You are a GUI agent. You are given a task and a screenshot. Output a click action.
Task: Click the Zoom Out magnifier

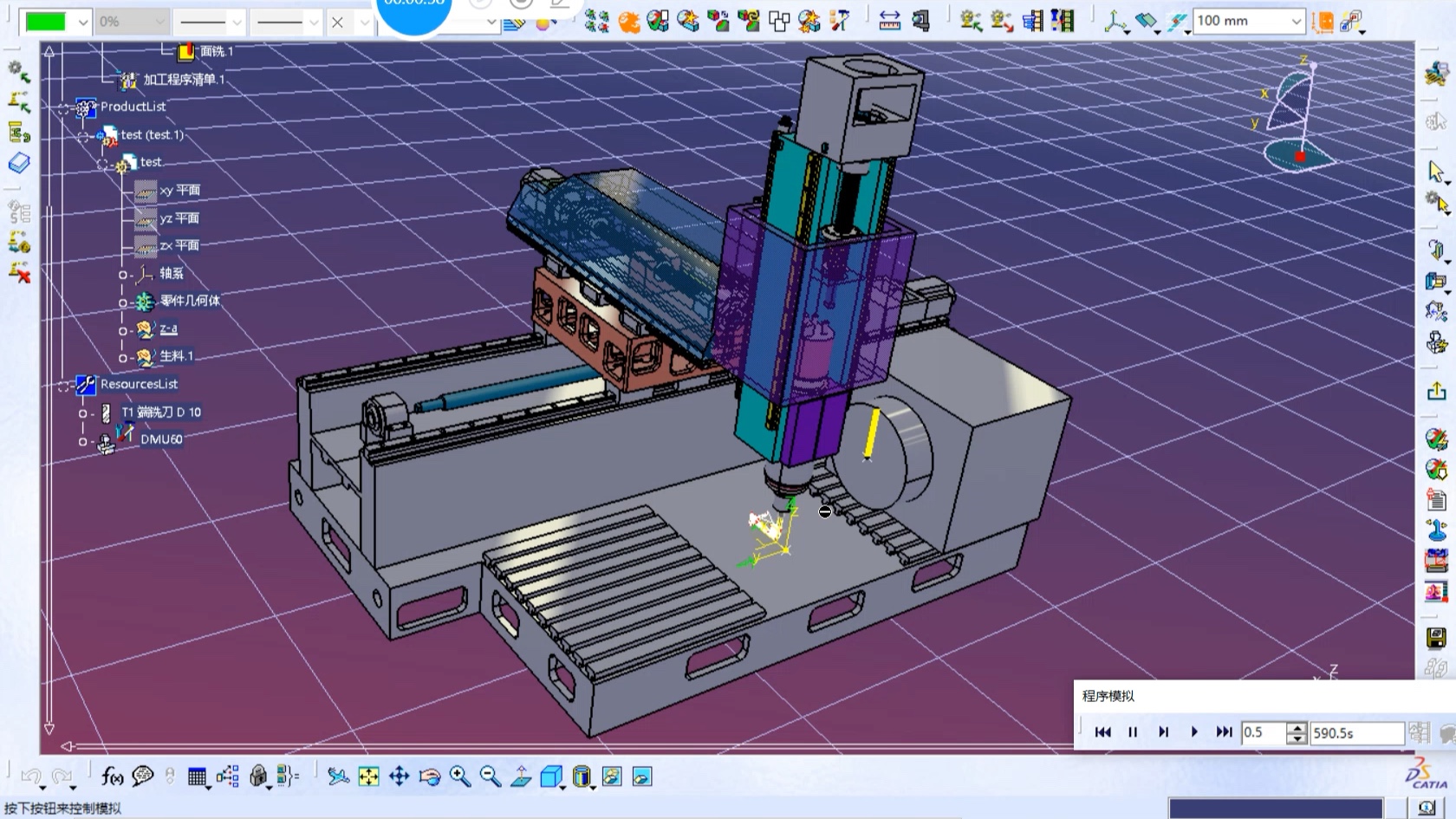click(491, 777)
